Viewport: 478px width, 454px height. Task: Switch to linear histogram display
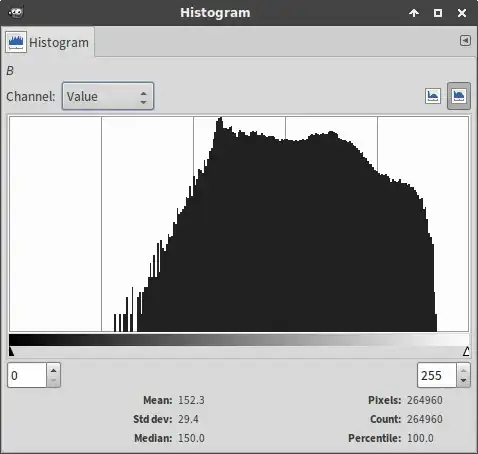coord(433,96)
